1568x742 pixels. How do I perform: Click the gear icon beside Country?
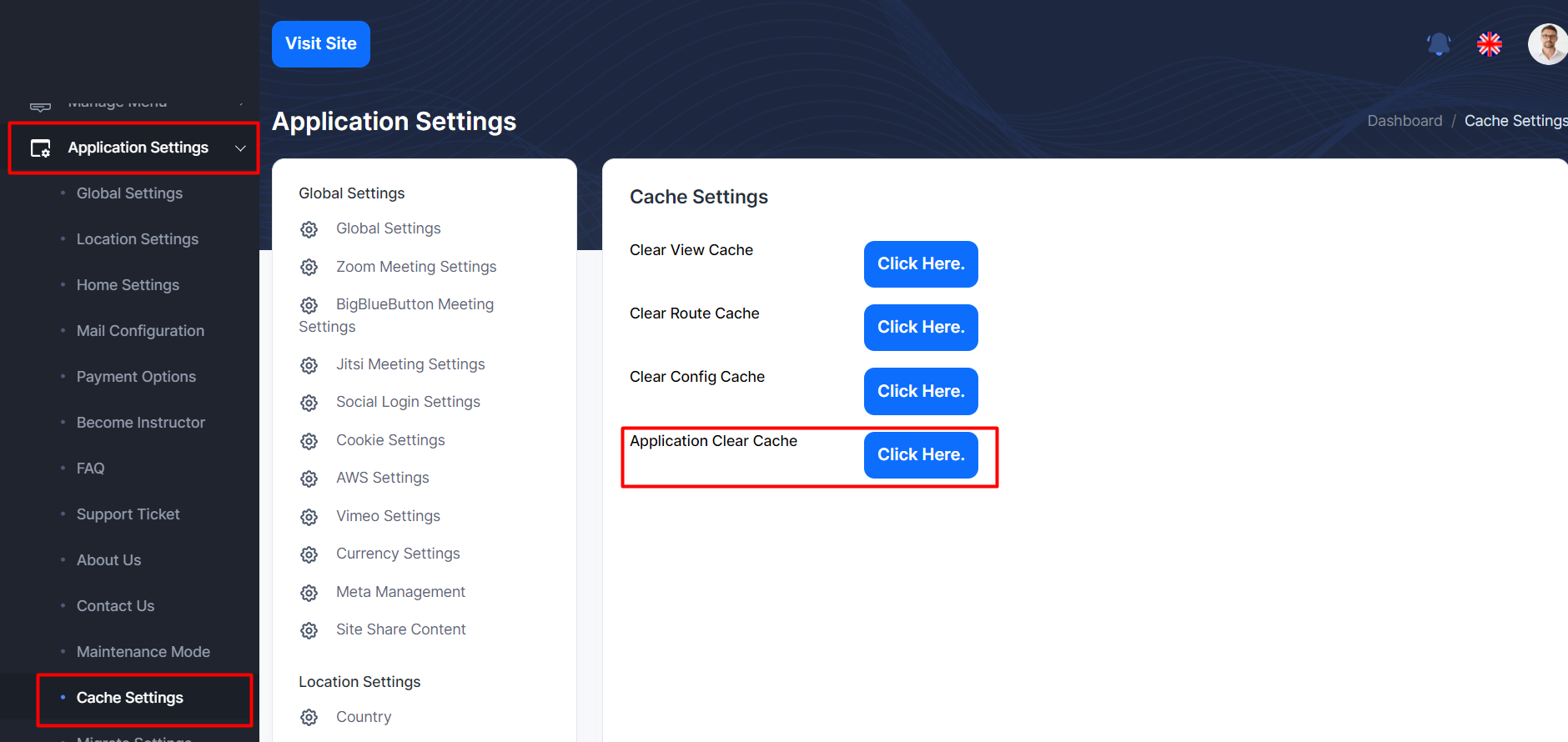coord(309,718)
